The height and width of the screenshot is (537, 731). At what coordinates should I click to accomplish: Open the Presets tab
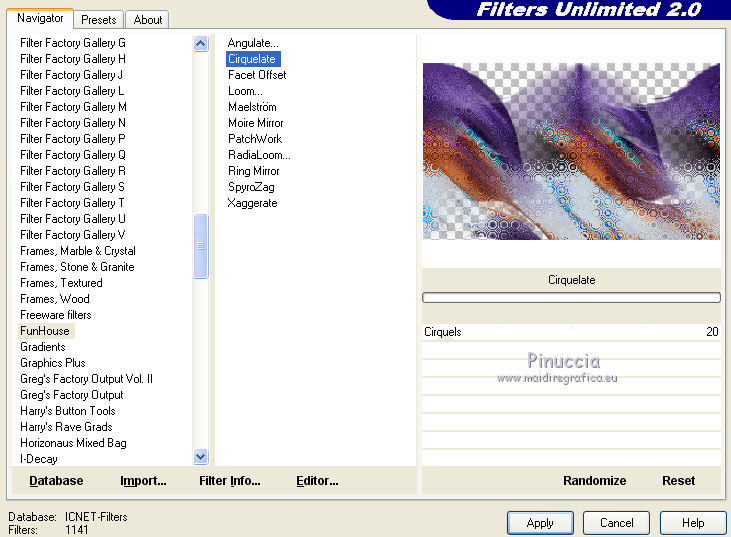[x=98, y=20]
